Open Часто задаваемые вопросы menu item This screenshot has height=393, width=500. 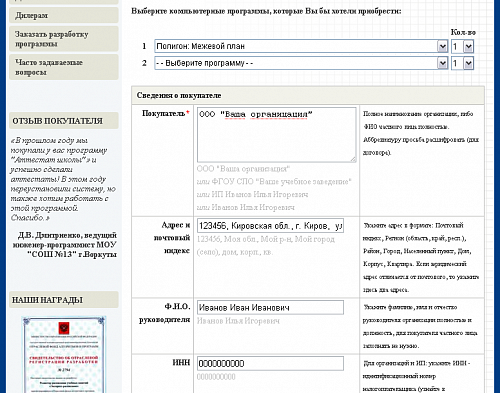(64, 67)
